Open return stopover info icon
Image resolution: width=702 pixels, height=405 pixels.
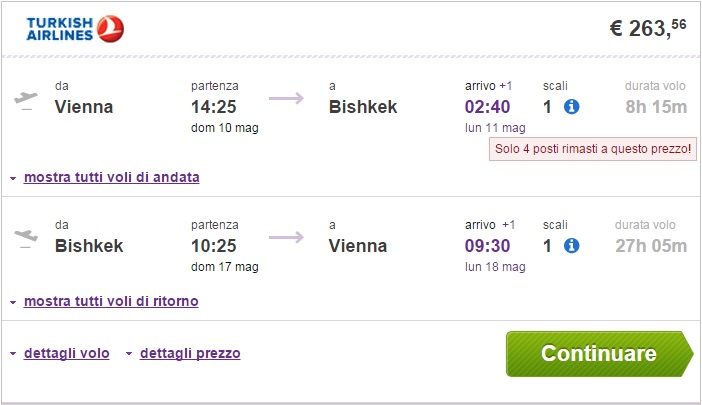[572, 246]
